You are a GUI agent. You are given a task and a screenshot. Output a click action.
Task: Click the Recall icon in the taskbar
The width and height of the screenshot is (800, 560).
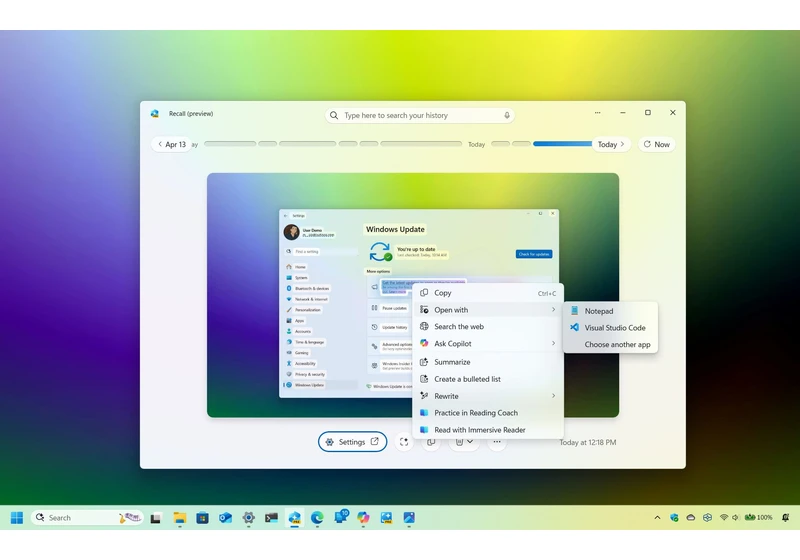294,518
